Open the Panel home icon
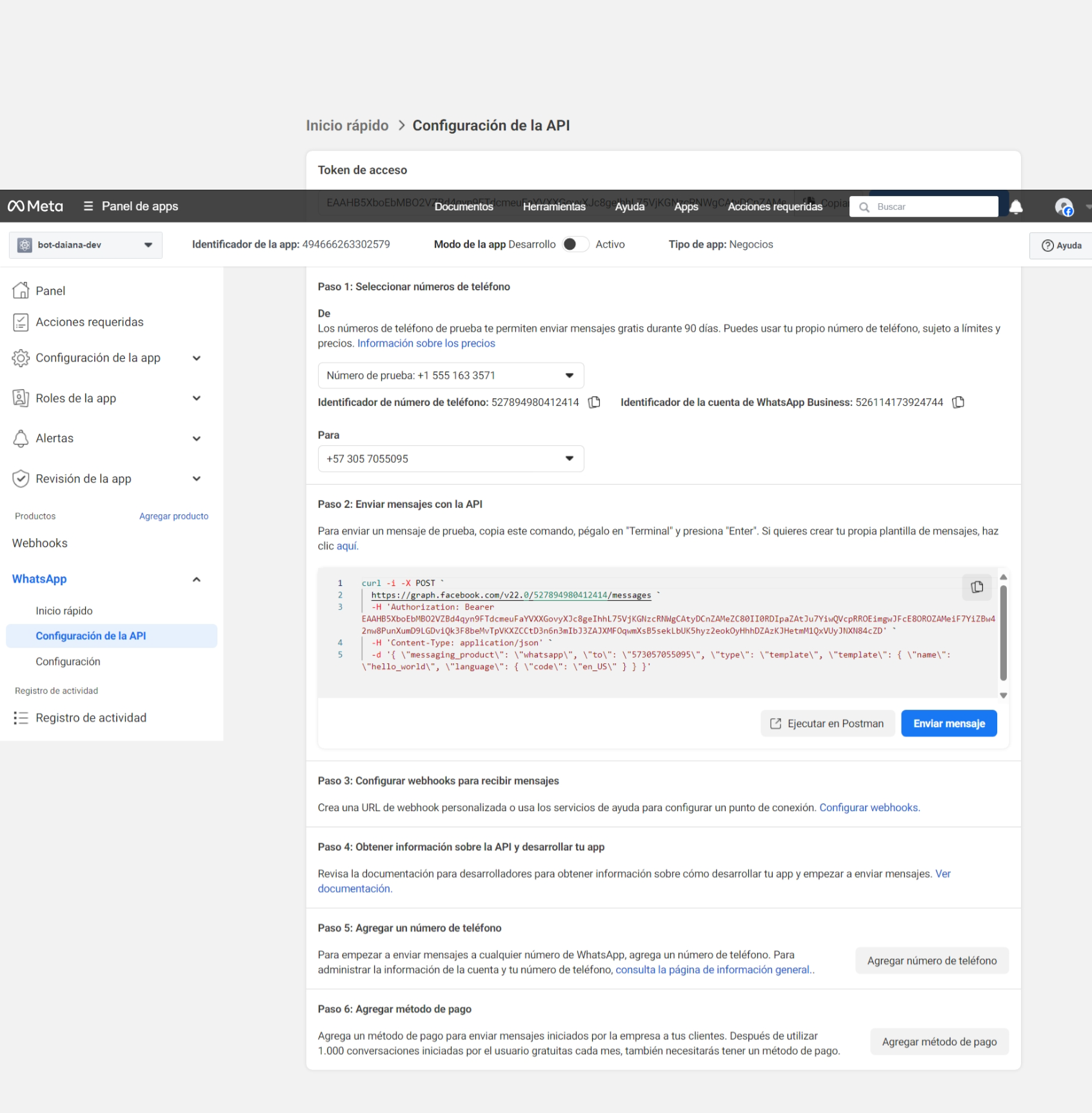Screen dimensions: 1092x1113 pyautogui.click(x=21, y=291)
